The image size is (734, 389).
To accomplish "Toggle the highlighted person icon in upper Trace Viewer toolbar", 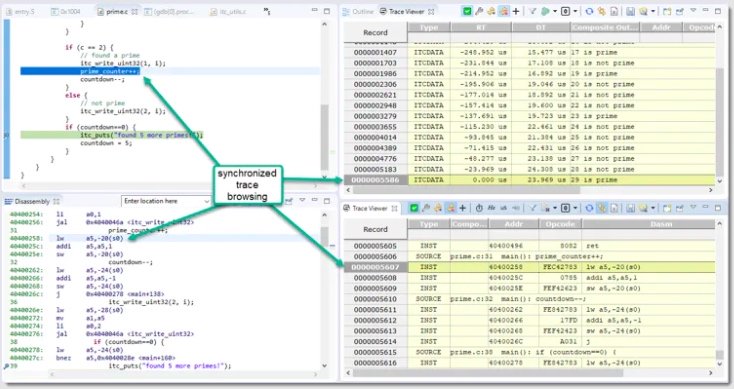I will coord(503,11).
